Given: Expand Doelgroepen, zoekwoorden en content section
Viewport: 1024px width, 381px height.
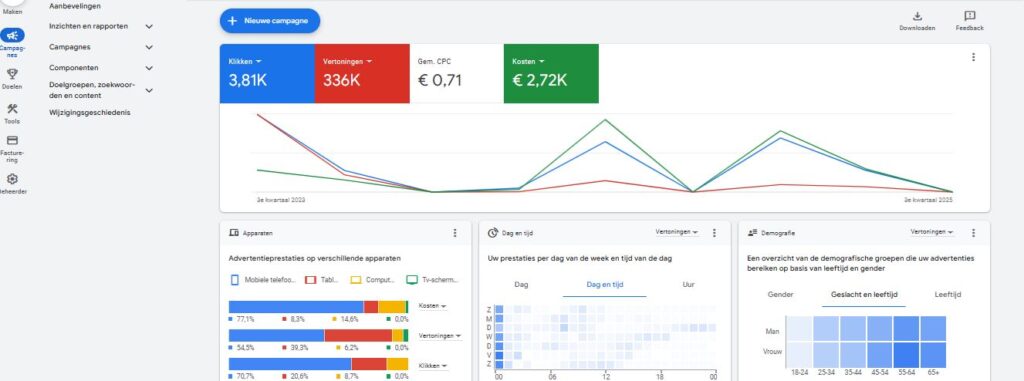Looking at the screenshot, I should tap(149, 90).
